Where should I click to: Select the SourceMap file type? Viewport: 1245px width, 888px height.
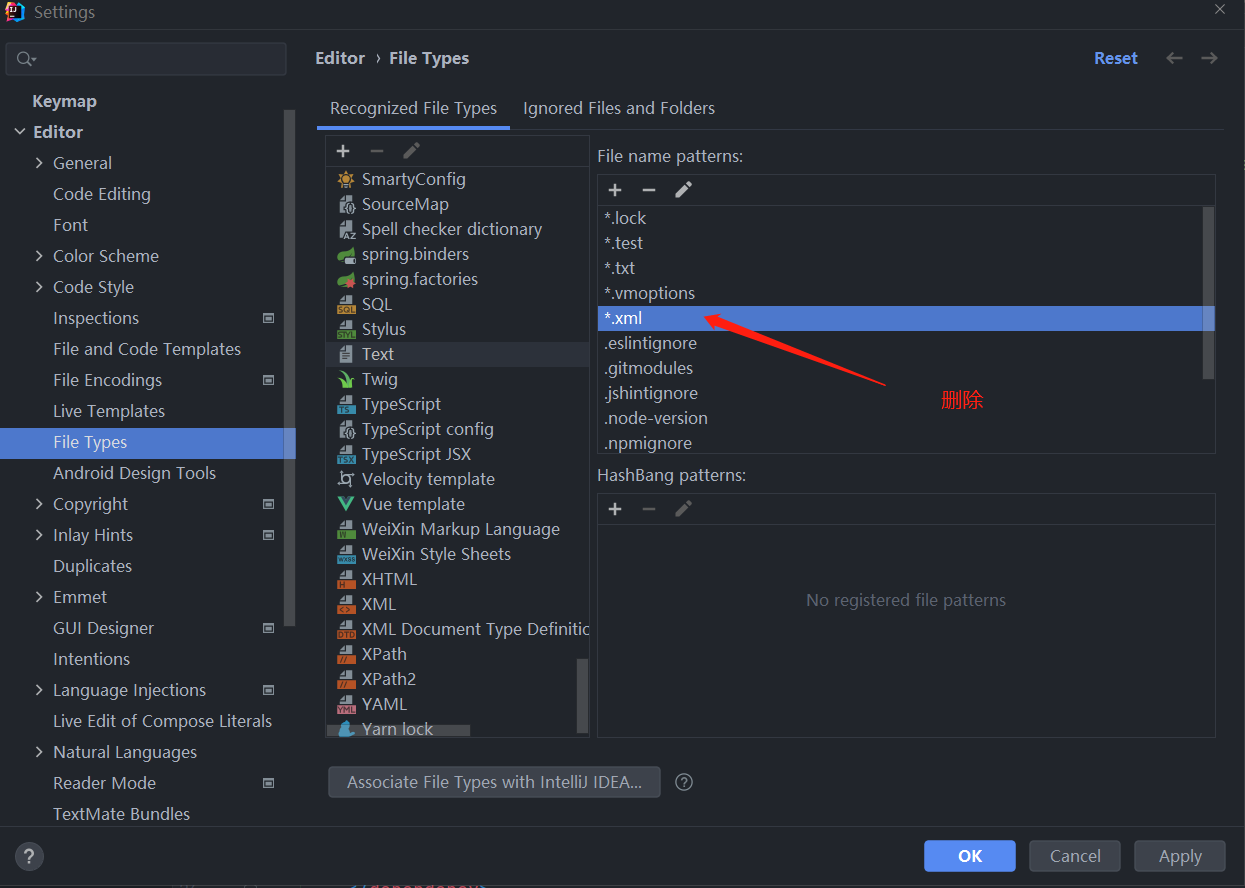[458, 204]
